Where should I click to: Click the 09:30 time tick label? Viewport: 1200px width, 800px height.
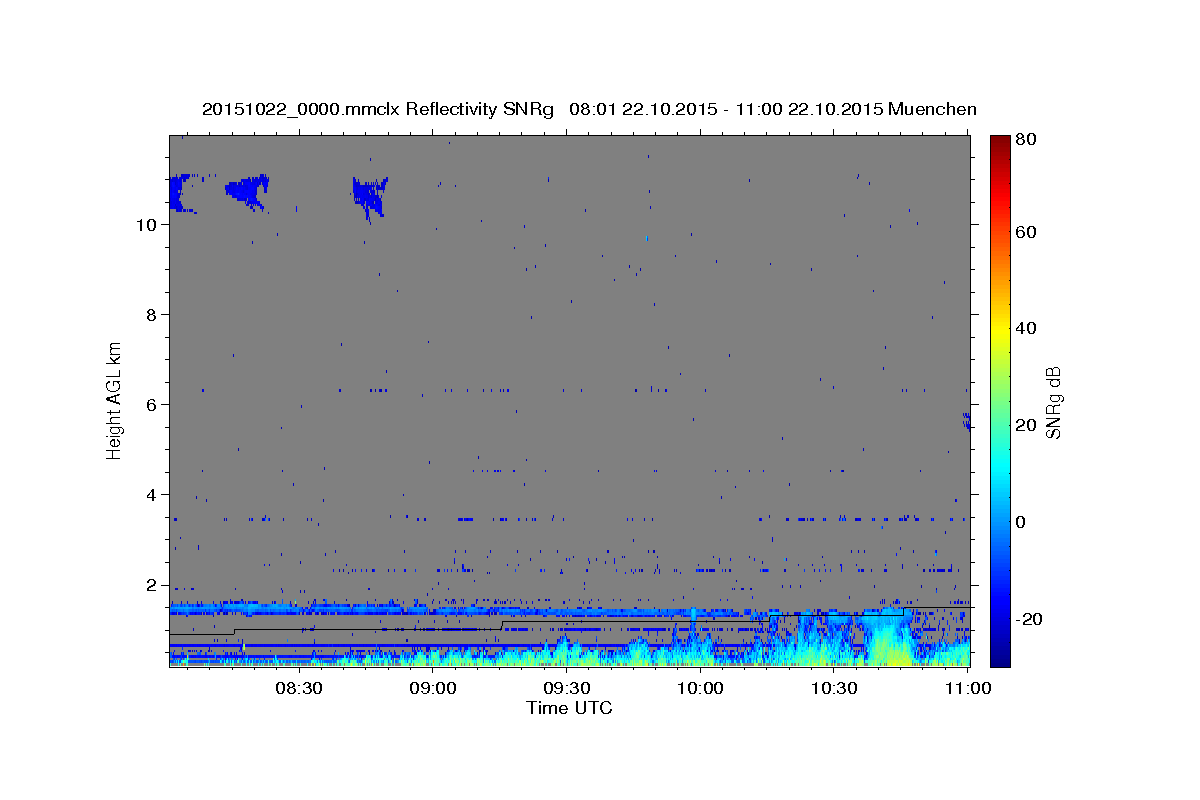tap(567, 689)
